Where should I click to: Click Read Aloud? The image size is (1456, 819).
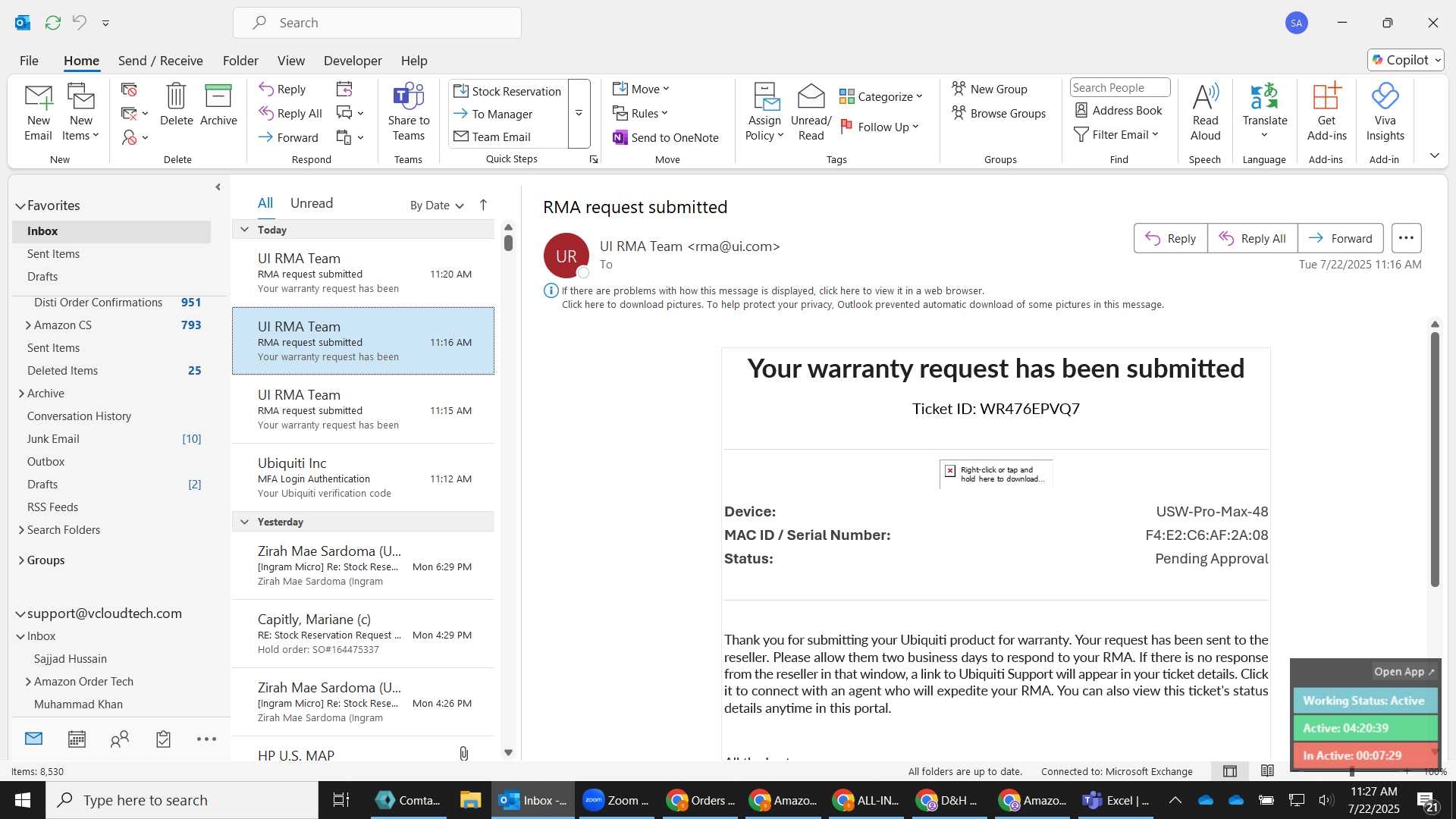(1205, 112)
